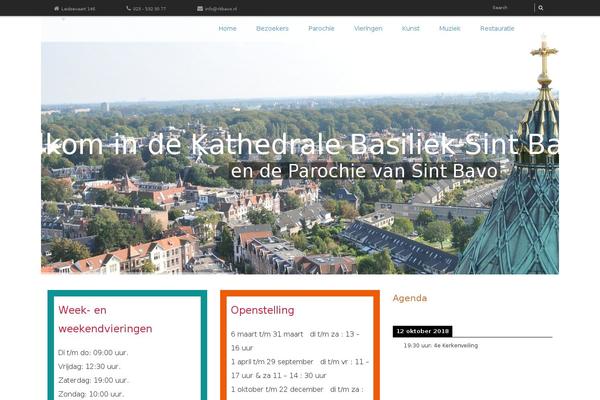Open the Kunst menu
600x400 pixels.
410,28
